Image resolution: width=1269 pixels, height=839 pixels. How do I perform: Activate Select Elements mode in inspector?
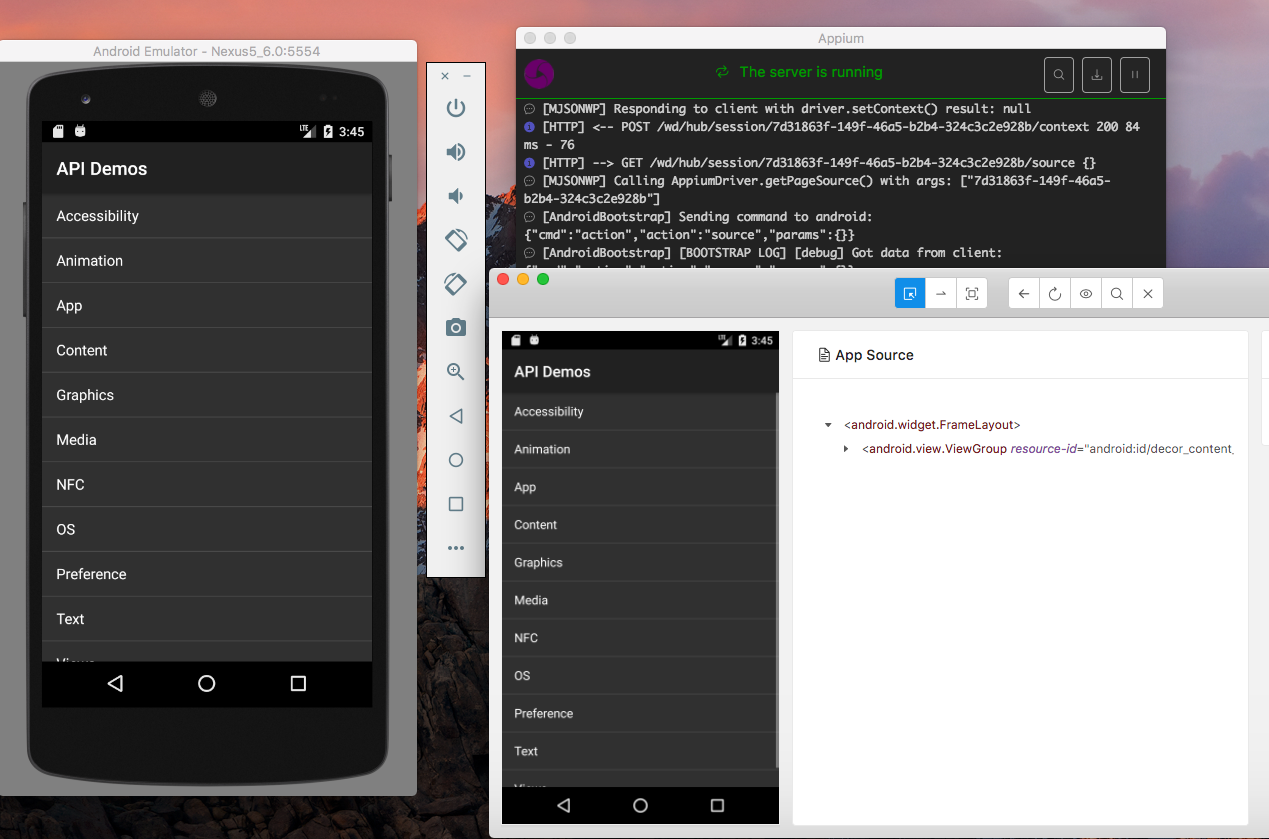910,294
